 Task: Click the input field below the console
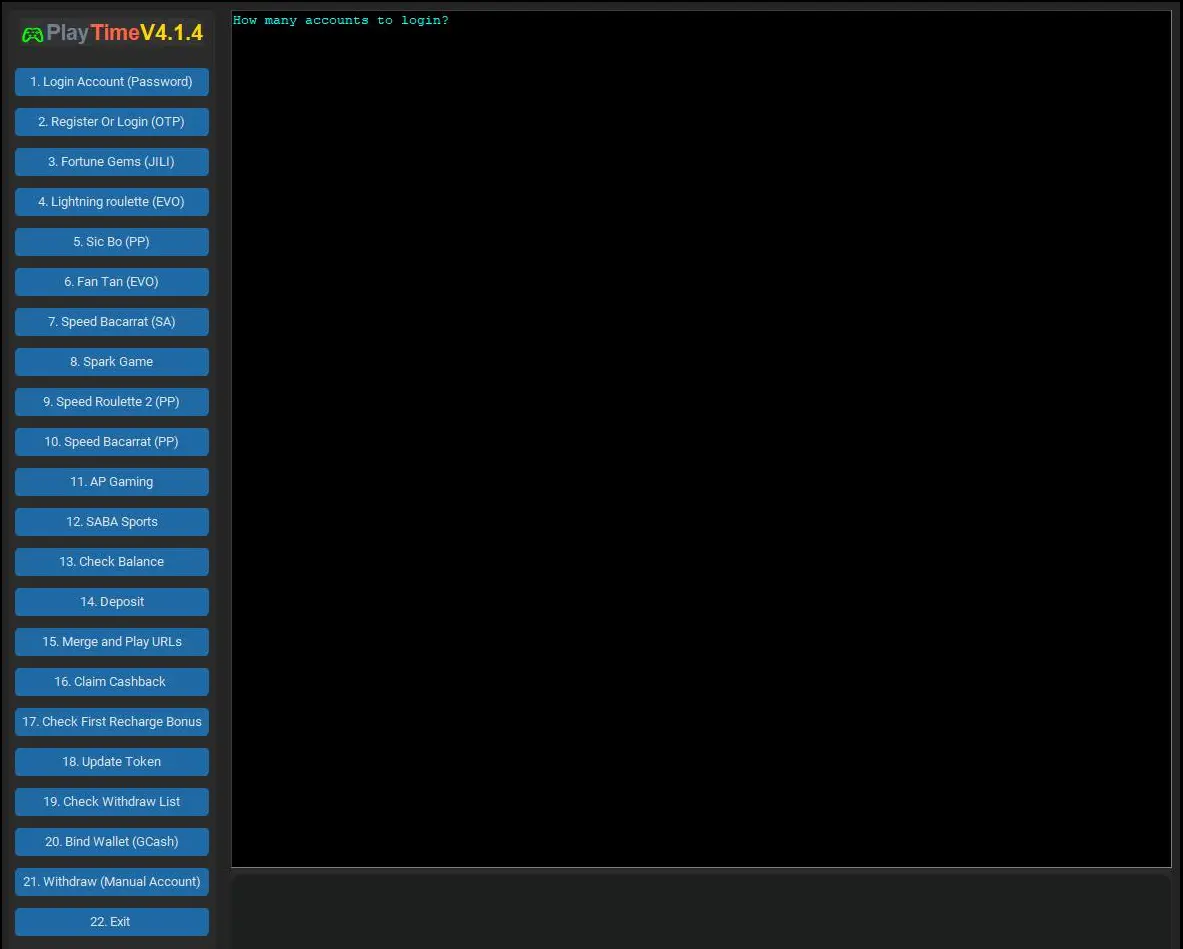[x=701, y=911]
